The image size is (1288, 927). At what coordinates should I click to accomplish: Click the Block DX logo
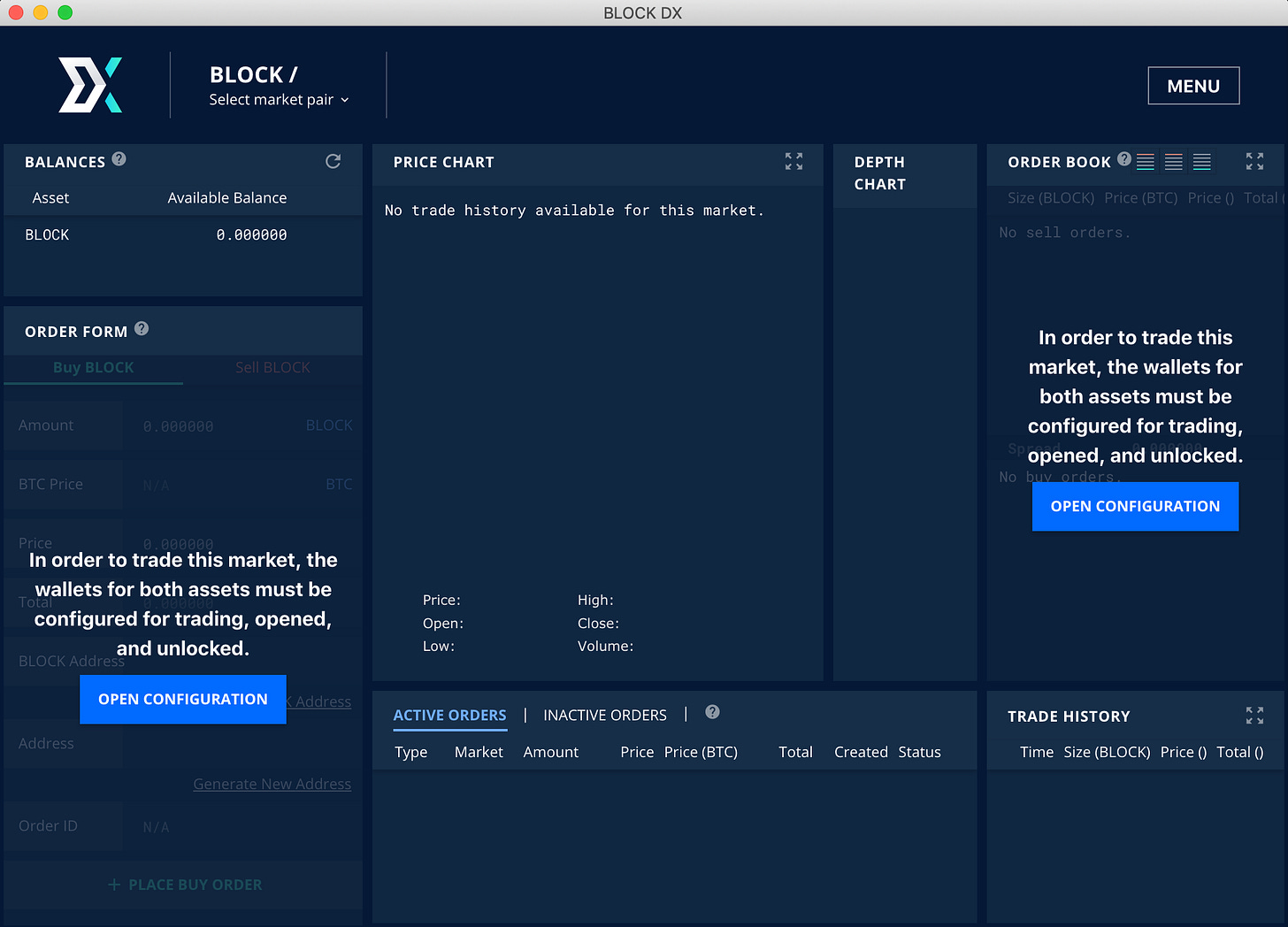click(x=90, y=85)
